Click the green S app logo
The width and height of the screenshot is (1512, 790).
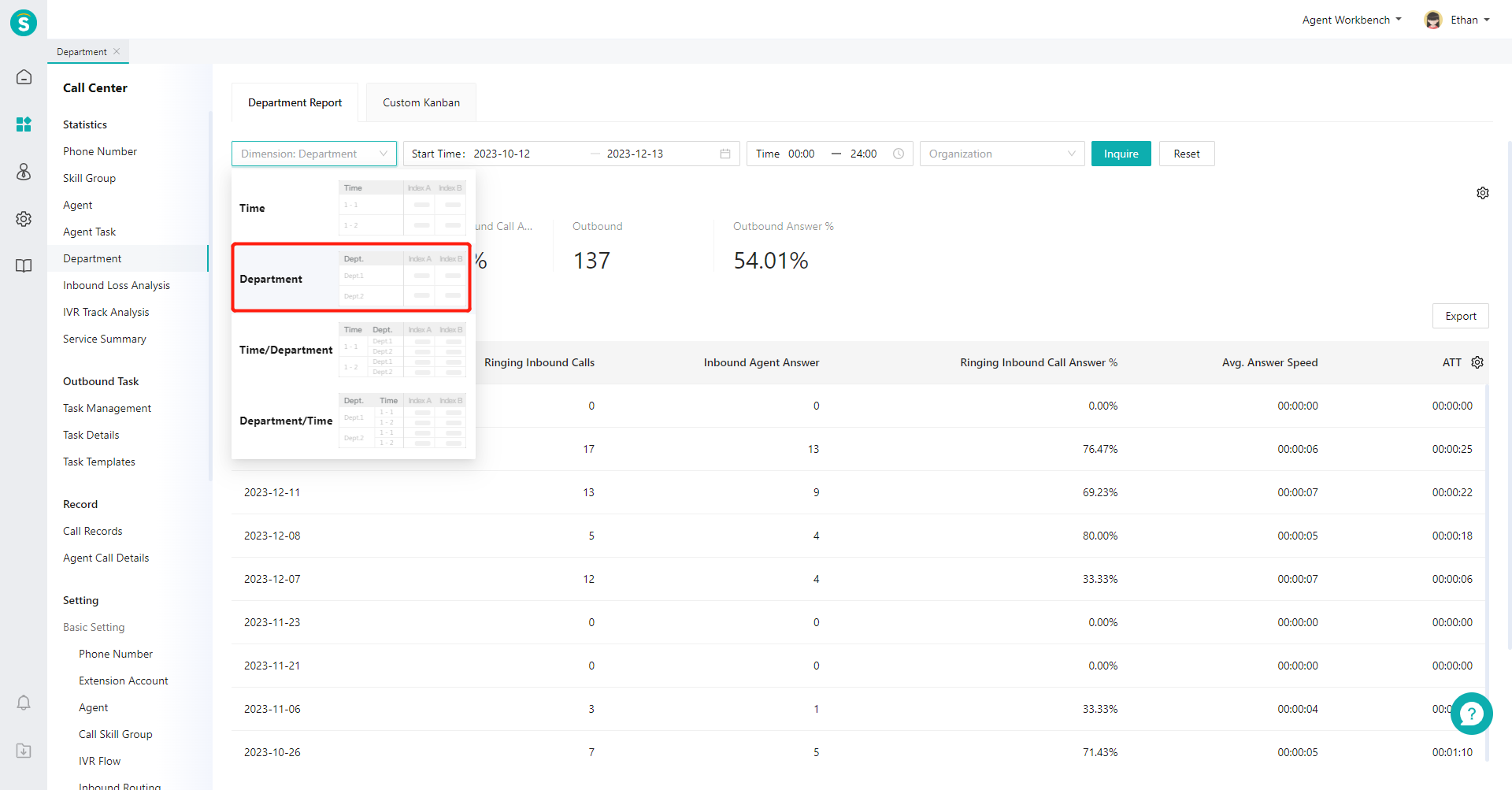(24, 23)
